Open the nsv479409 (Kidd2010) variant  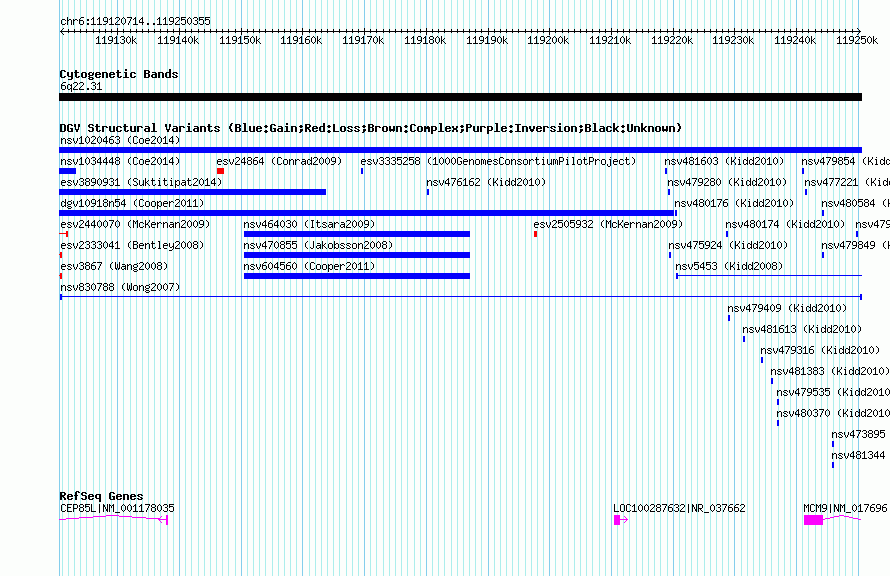click(x=787, y=308)
